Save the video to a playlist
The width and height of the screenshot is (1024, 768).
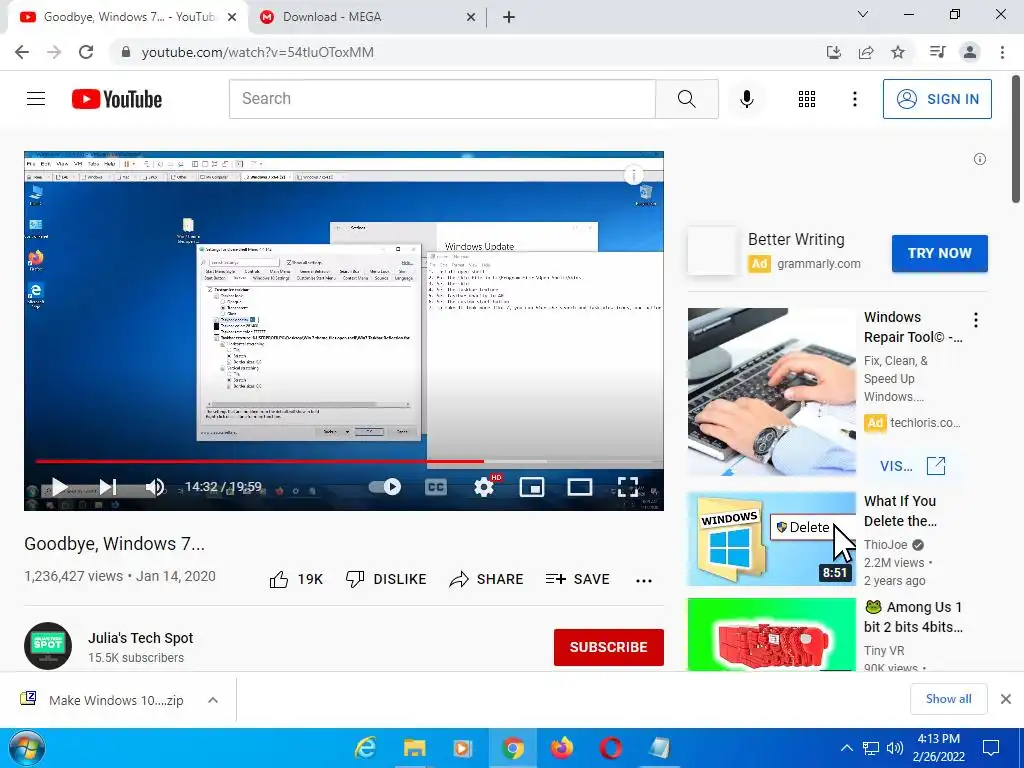[577, 579]
